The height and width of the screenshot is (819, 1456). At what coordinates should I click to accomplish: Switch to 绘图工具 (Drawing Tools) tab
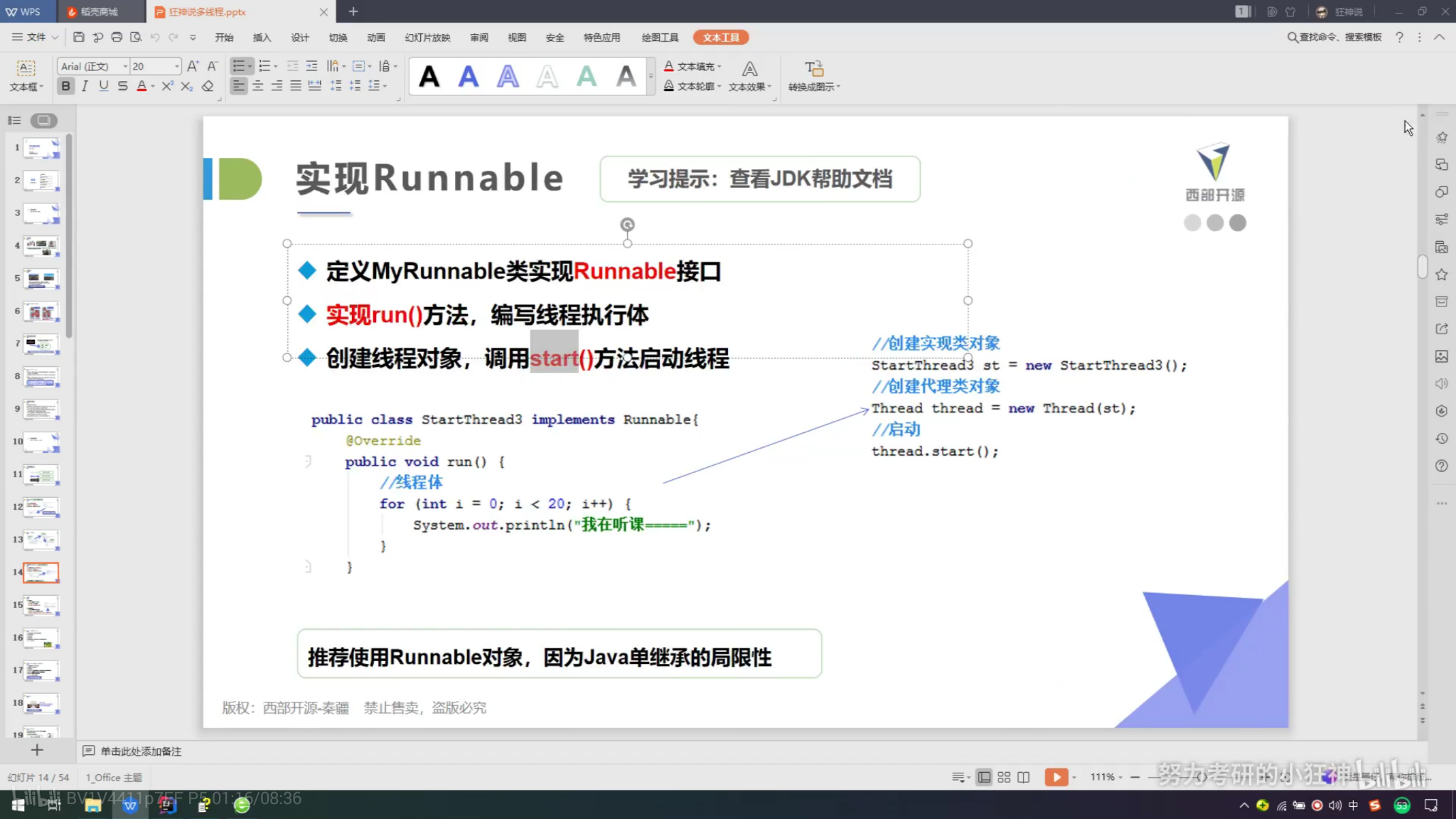[660, 37]
